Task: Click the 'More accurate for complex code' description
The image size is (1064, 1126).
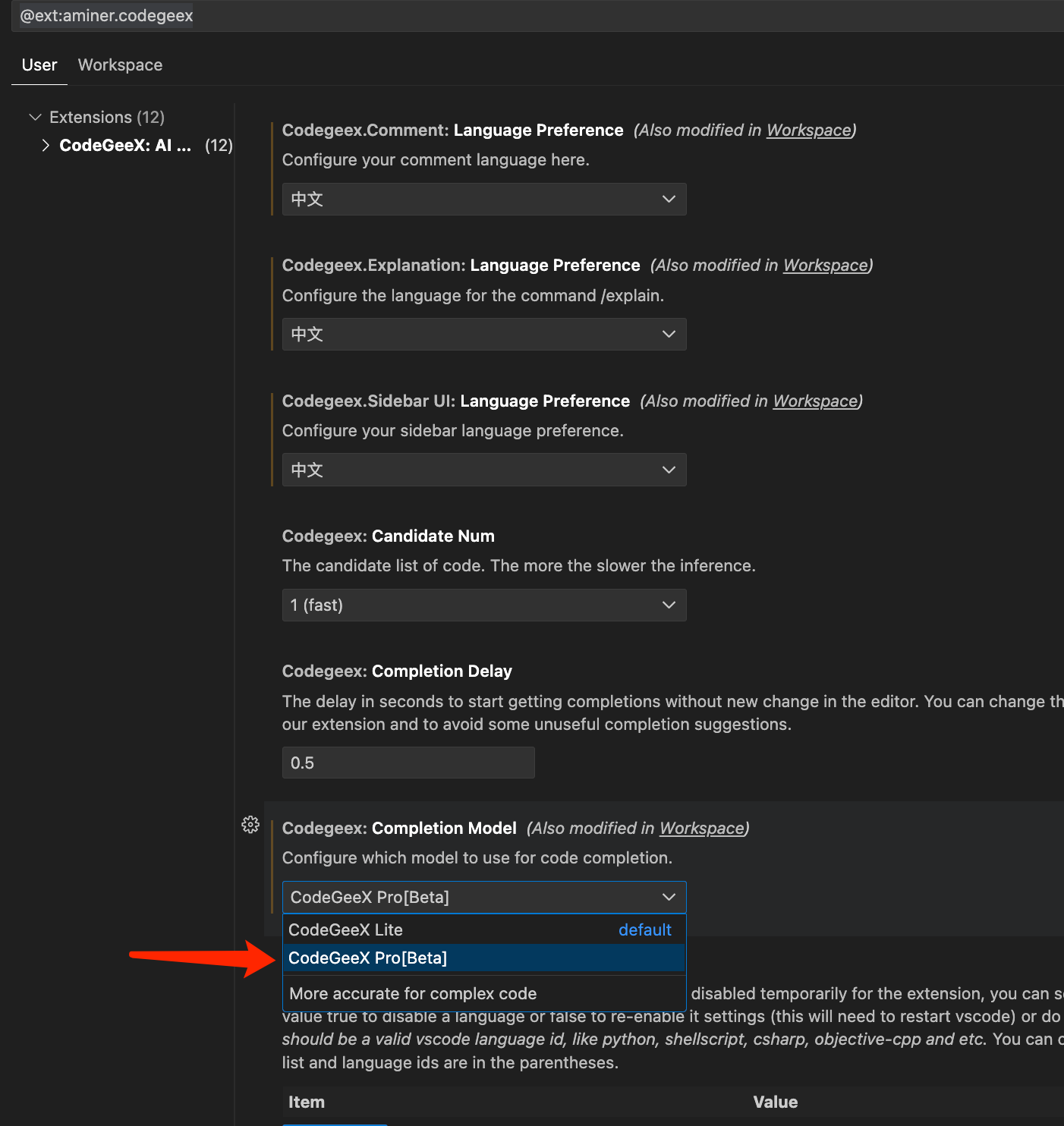Action: 413,994
